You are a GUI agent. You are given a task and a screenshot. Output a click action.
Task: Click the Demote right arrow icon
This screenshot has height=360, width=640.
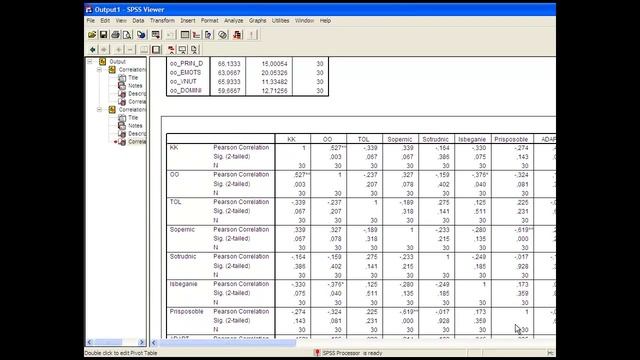[104, 50]
